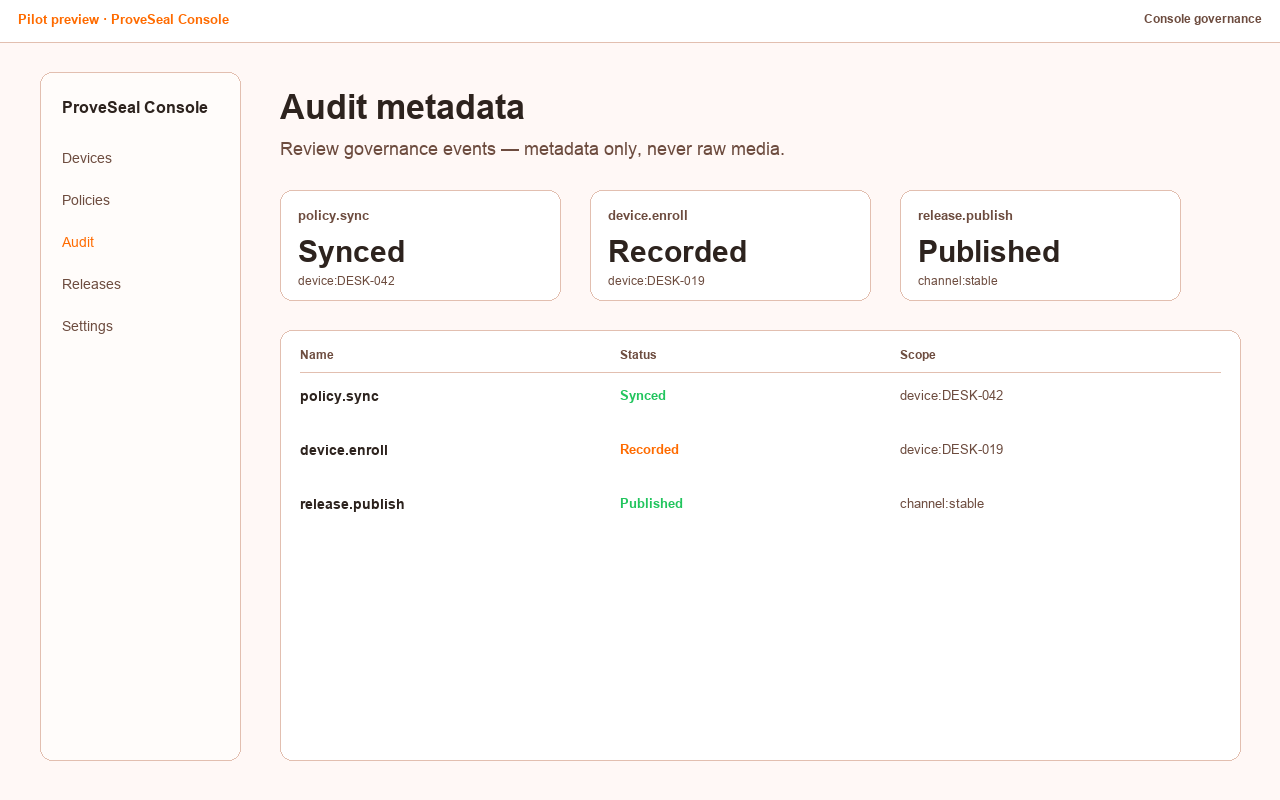Open the Releases section
This screenshot has height=800, width=1280.
click(91, 284)
